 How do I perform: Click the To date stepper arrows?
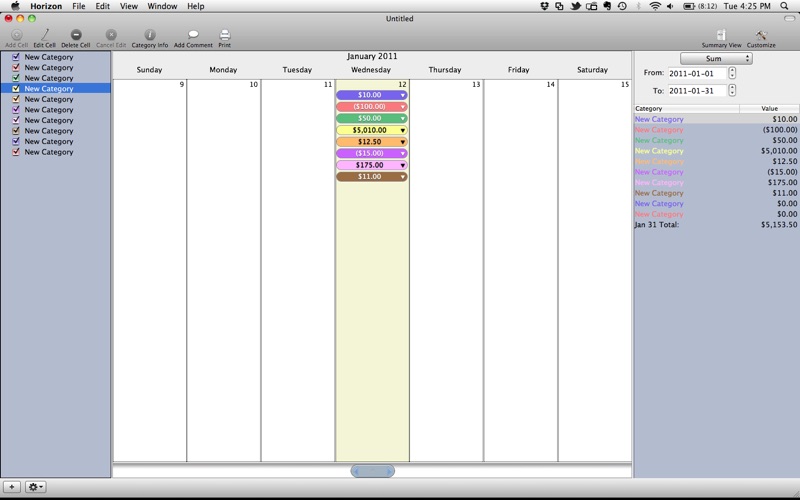732,90
